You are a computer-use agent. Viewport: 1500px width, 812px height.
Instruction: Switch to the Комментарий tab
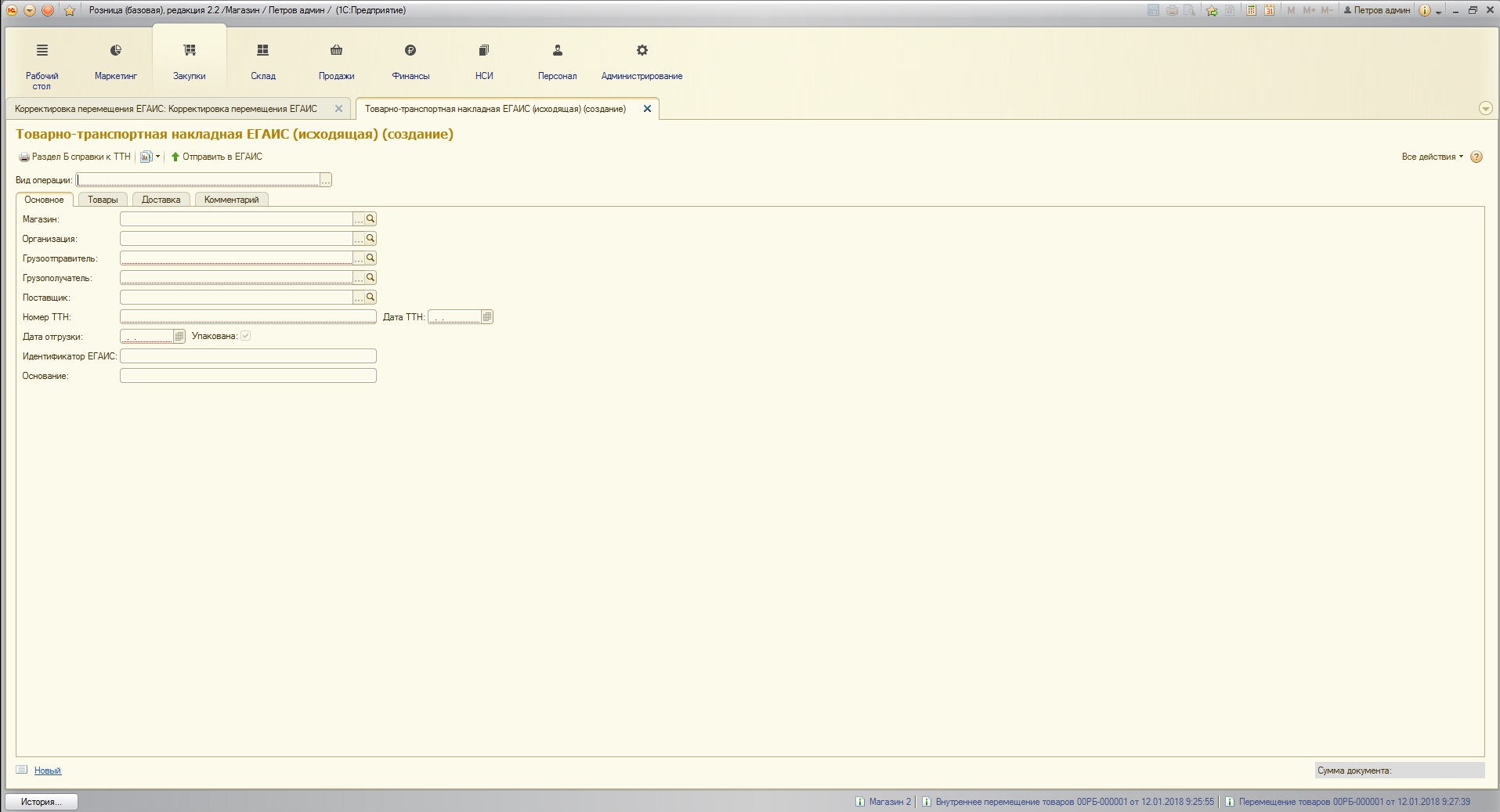point(232,200)
